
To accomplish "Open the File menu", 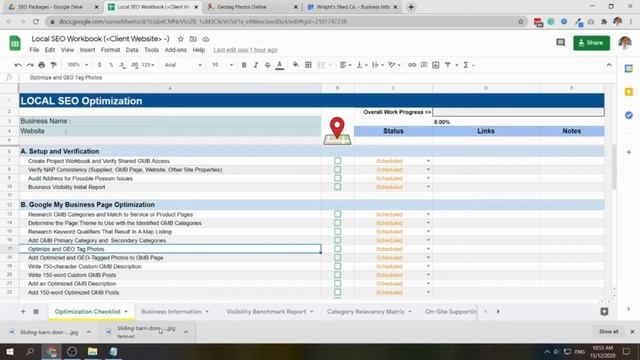I will pyautogui.click(x=34, y=50).
